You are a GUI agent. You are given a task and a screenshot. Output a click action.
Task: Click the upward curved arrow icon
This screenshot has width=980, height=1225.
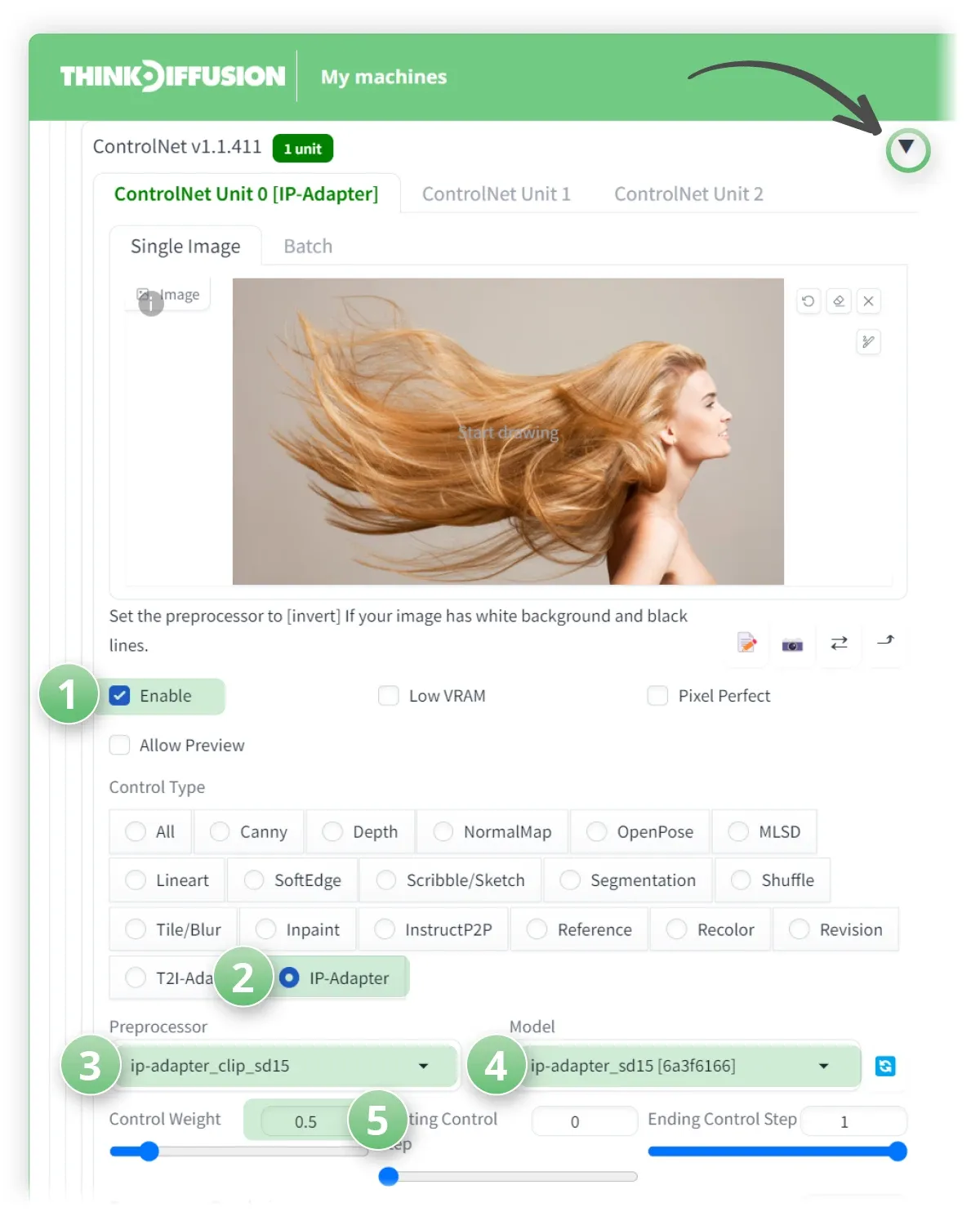click(x=885, y=641)
